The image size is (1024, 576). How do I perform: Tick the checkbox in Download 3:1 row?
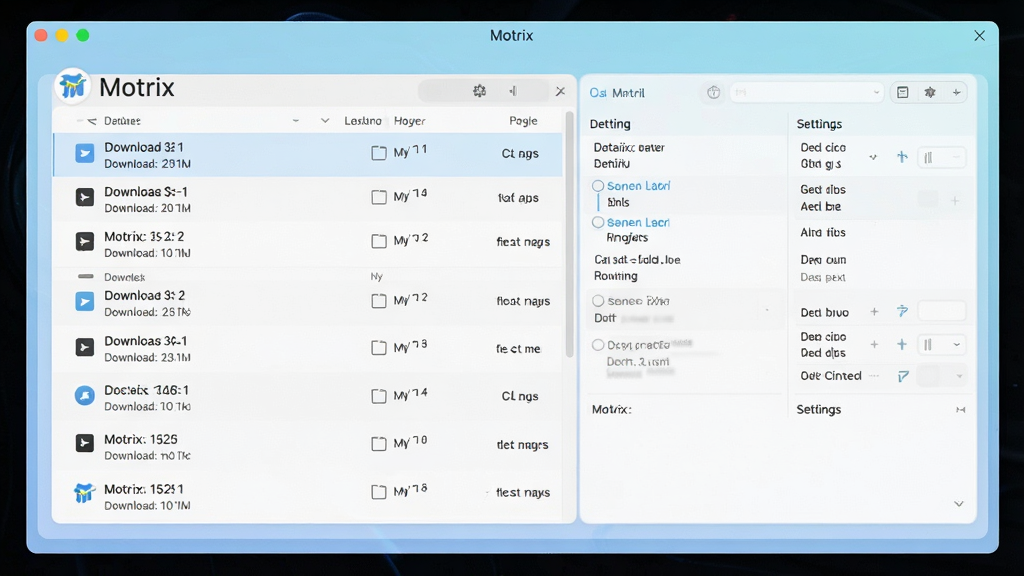pyautogui.click(x=379, y=153)
